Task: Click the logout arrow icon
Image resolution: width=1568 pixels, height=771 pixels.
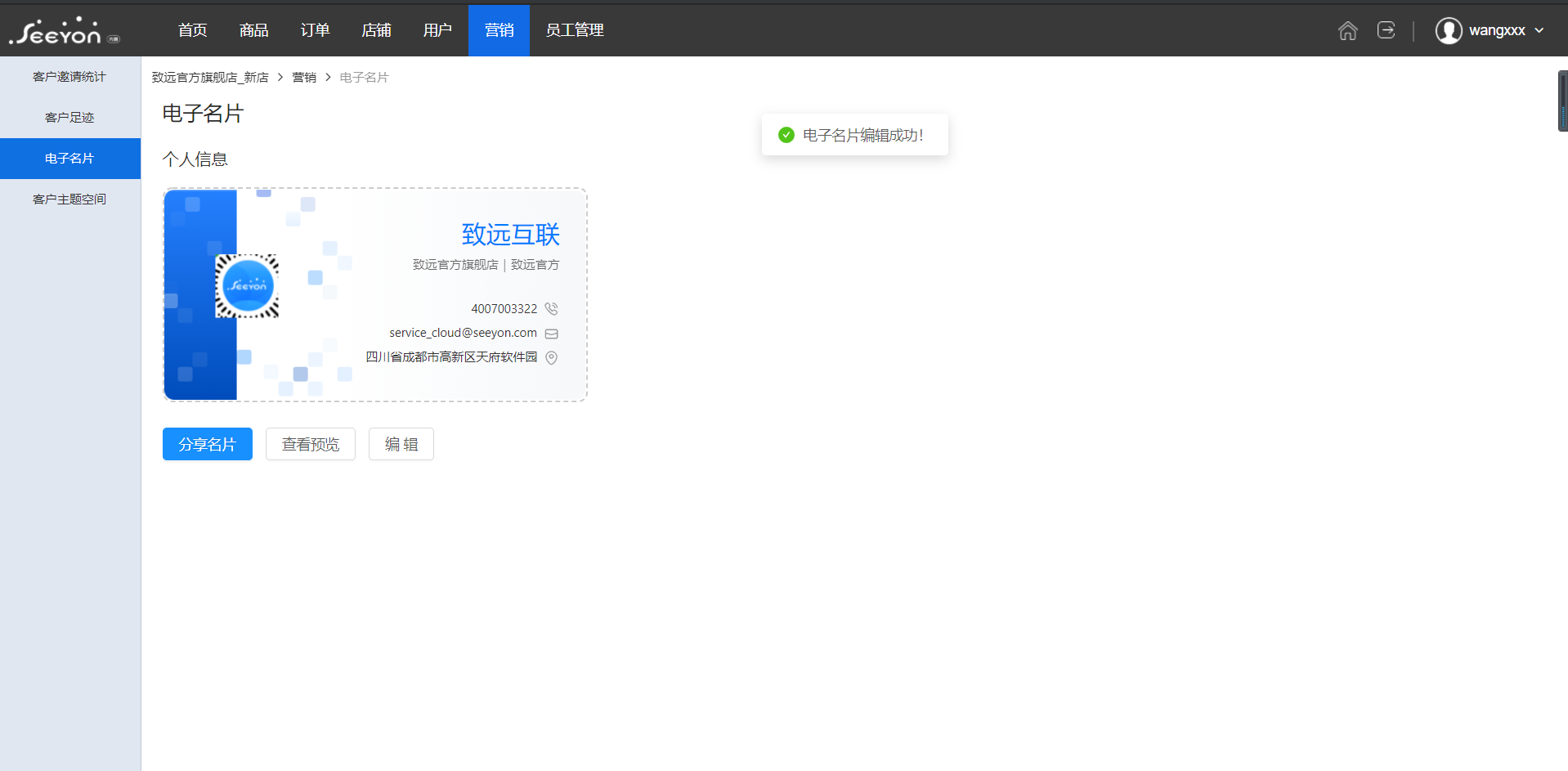Action: coord(1386,30)
